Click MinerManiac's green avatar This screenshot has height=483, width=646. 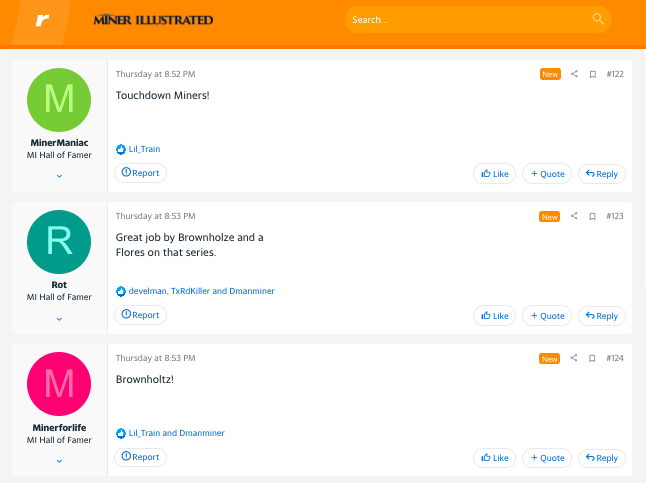[59, 100]
